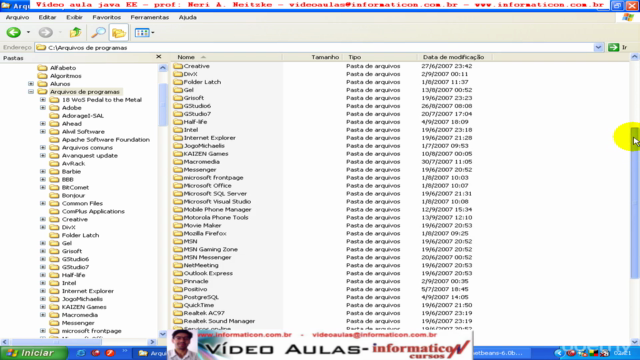The image size is (640, 360).
Task: Select the Internet Explorer folder icon in list
Action: point(178,138)
